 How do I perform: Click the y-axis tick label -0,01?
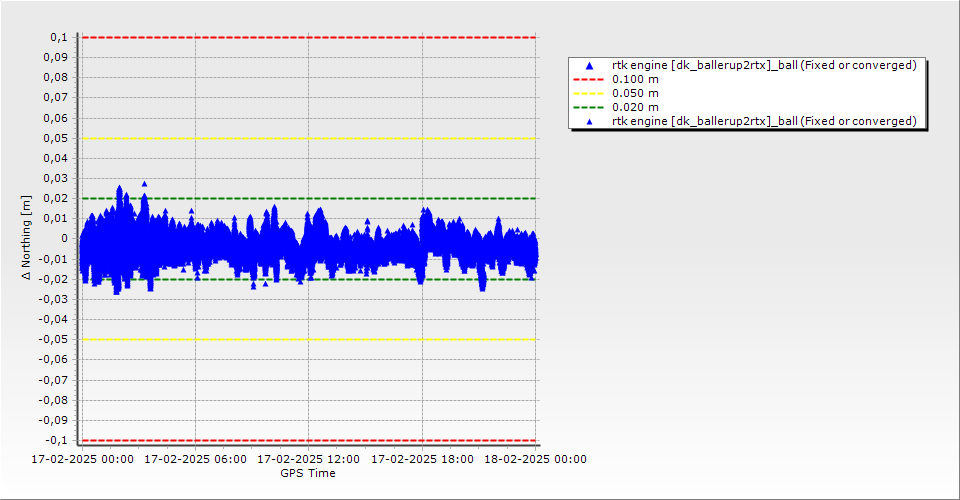(54, 259)
